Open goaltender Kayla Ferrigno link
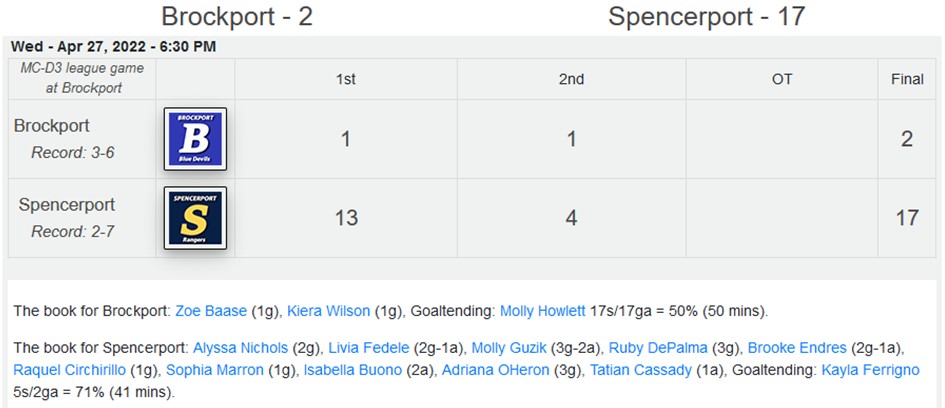 pyautogui.click(x=870, y=370)
